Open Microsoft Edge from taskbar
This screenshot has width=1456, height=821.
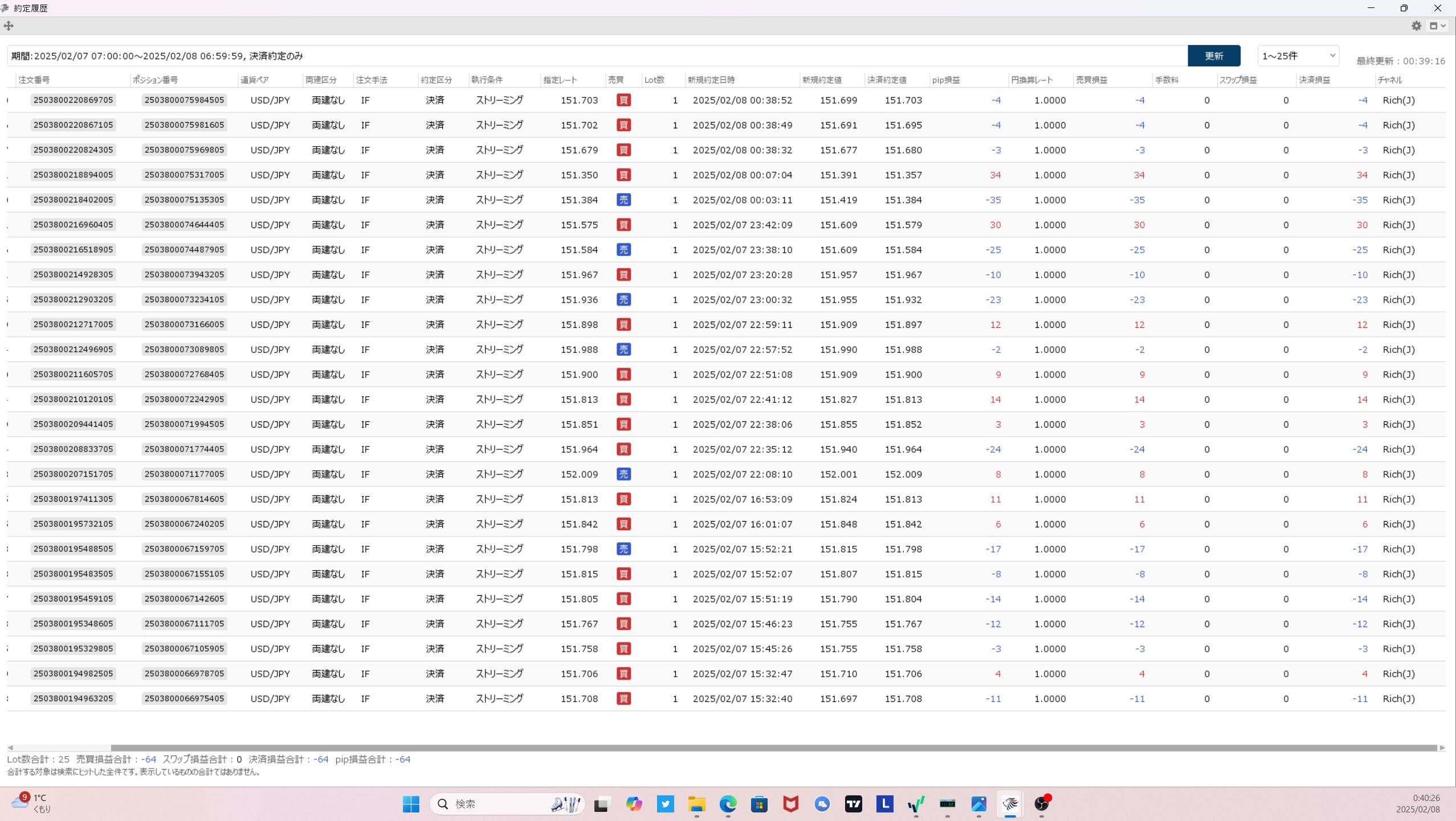tap(728, 804)
